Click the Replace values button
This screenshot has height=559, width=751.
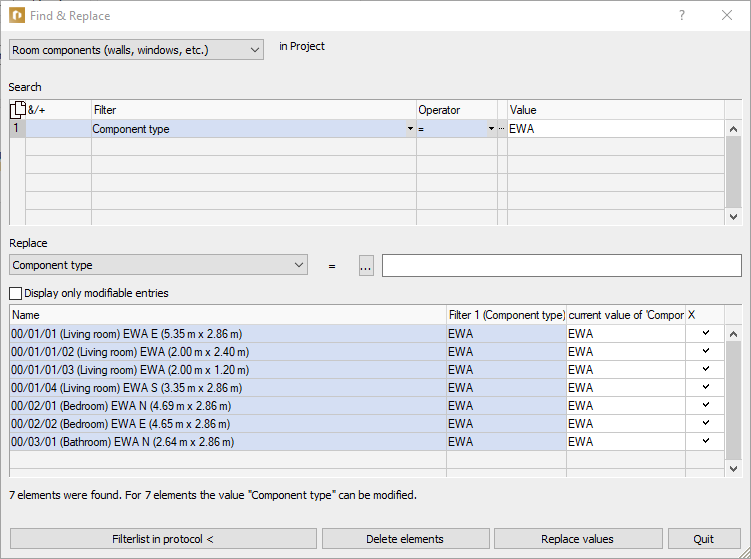point(578,539)
